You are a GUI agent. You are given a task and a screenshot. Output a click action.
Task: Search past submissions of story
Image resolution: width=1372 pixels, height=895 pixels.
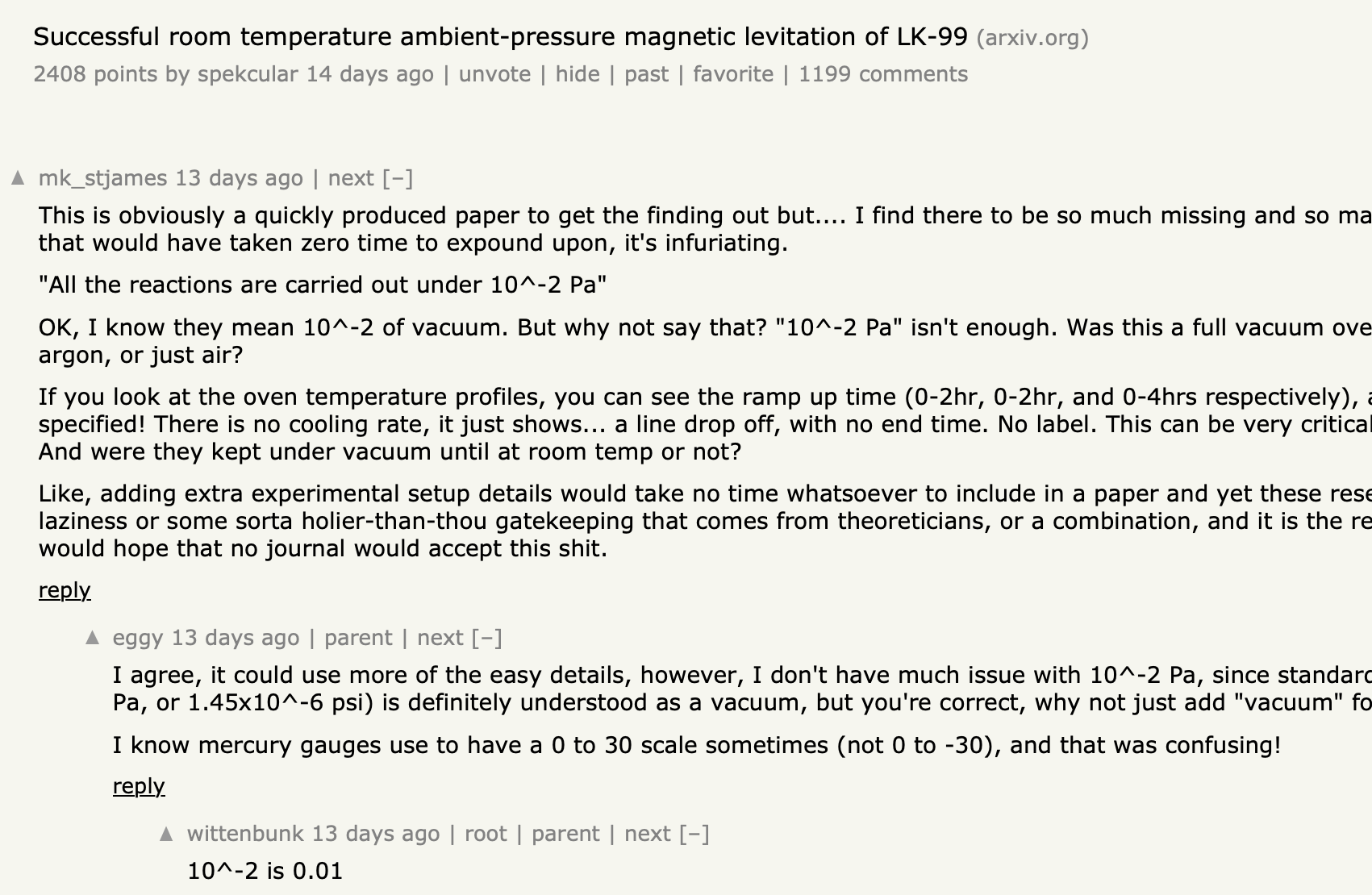646,74
